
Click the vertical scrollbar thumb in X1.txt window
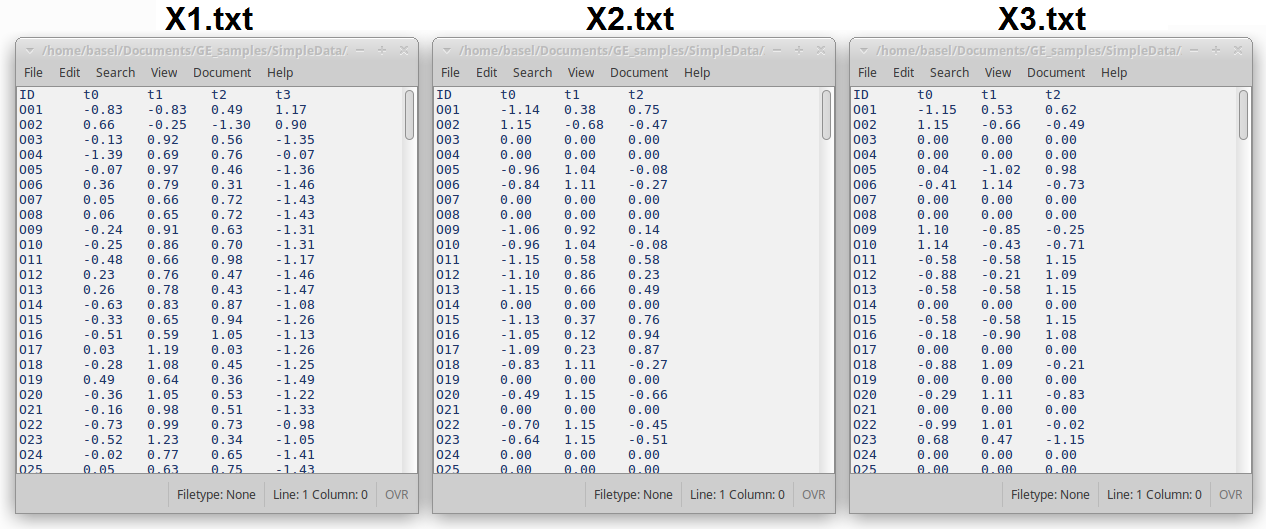click(409, 115)
